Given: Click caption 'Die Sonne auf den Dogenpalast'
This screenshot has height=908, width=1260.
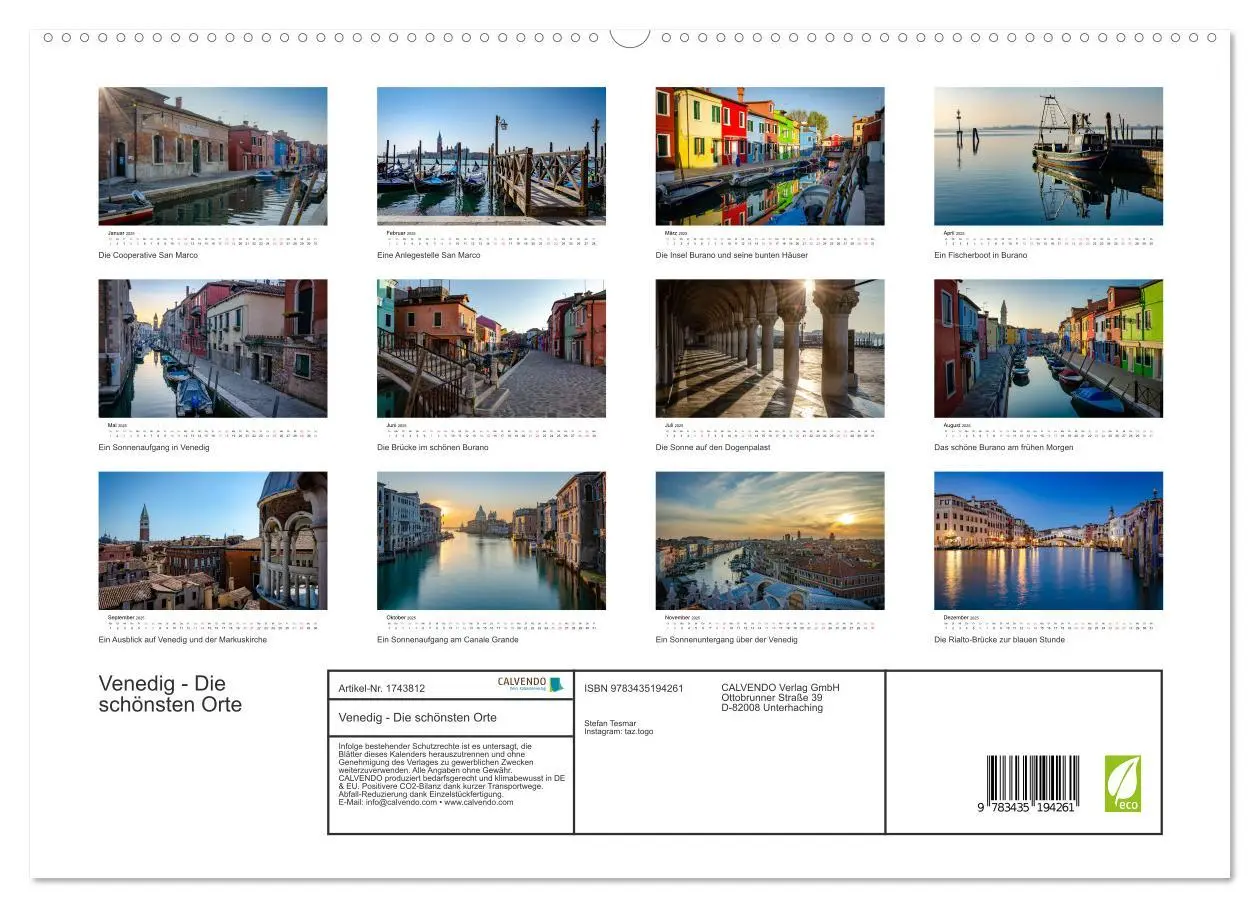Looking at the screenshot, I should point(713,447).
